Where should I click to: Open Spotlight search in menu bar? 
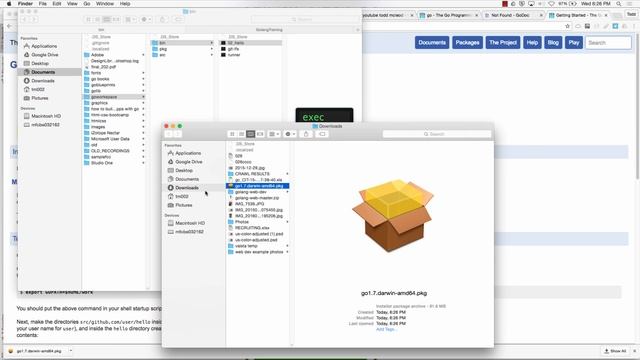[x=619, y=4]
